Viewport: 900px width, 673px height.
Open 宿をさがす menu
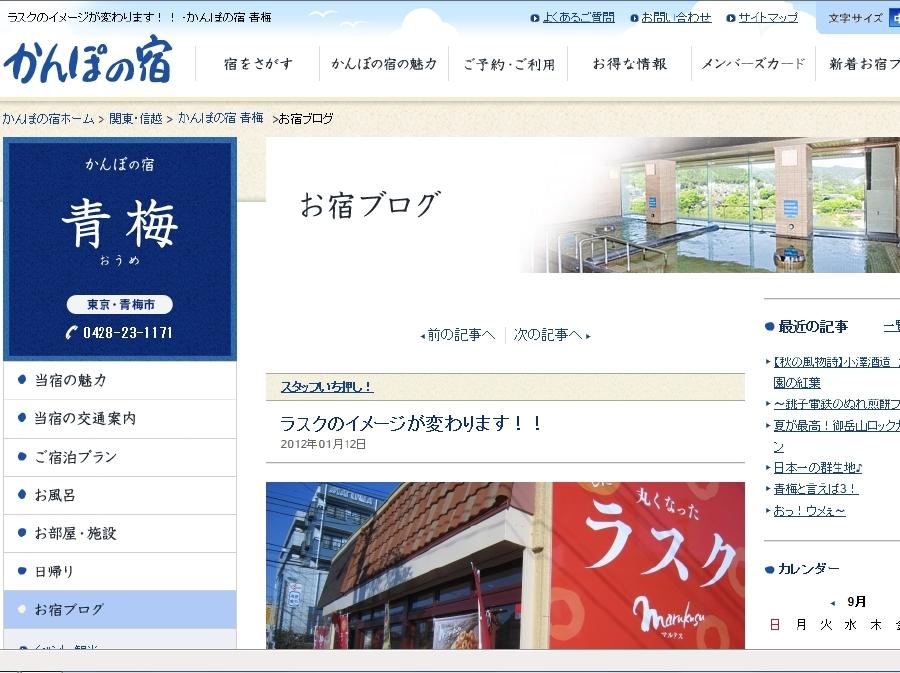tap(258, 64)
